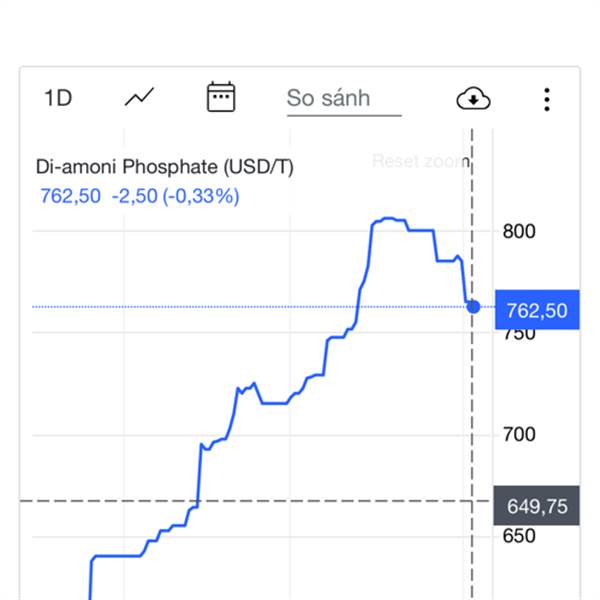
Task: Click the -2,50 (-0,33%) change text
Action: point(176,197)
